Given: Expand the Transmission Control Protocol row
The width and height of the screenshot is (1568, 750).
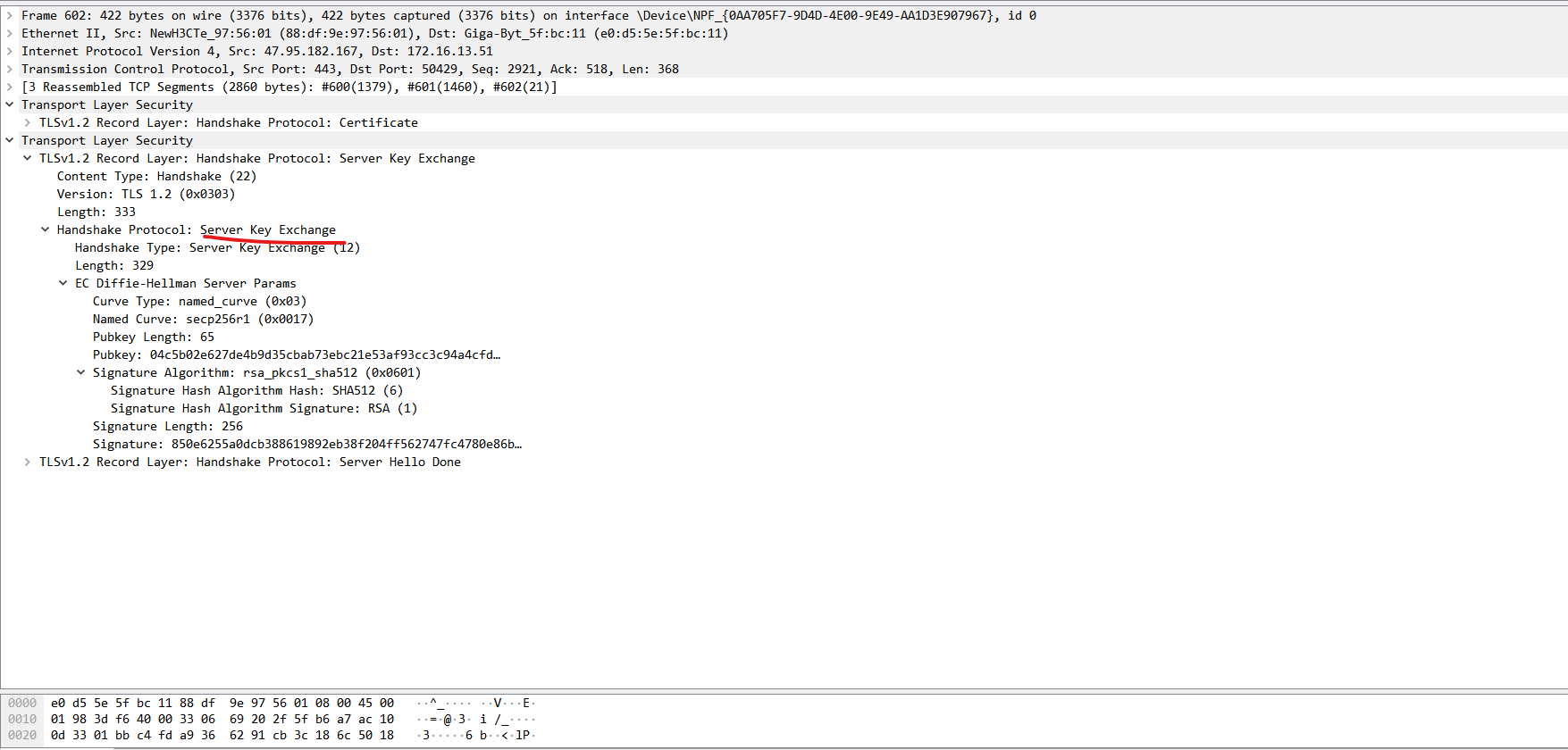Looking at the screenshot, I should (10, 69).
